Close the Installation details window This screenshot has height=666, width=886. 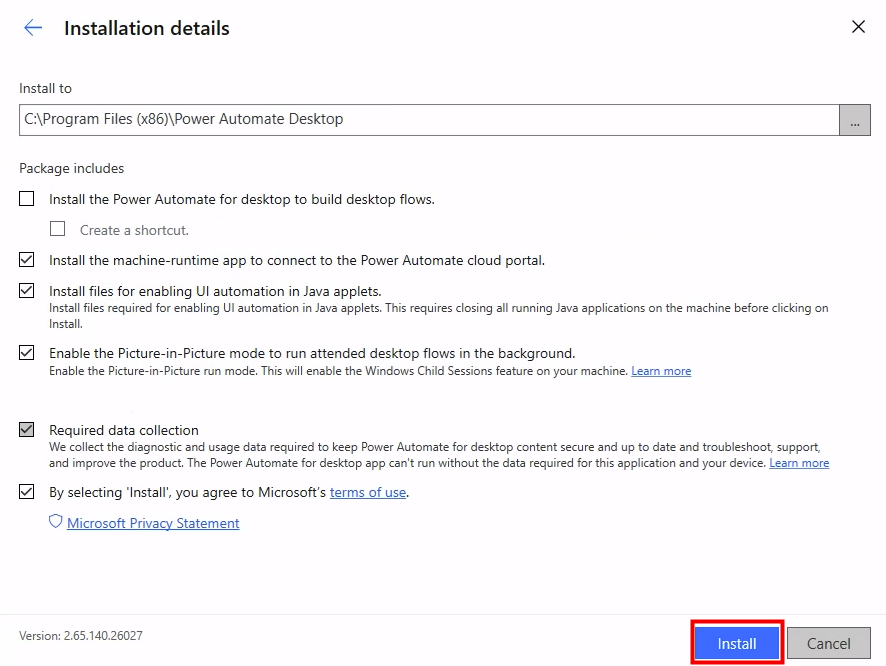tap(858, 27)
